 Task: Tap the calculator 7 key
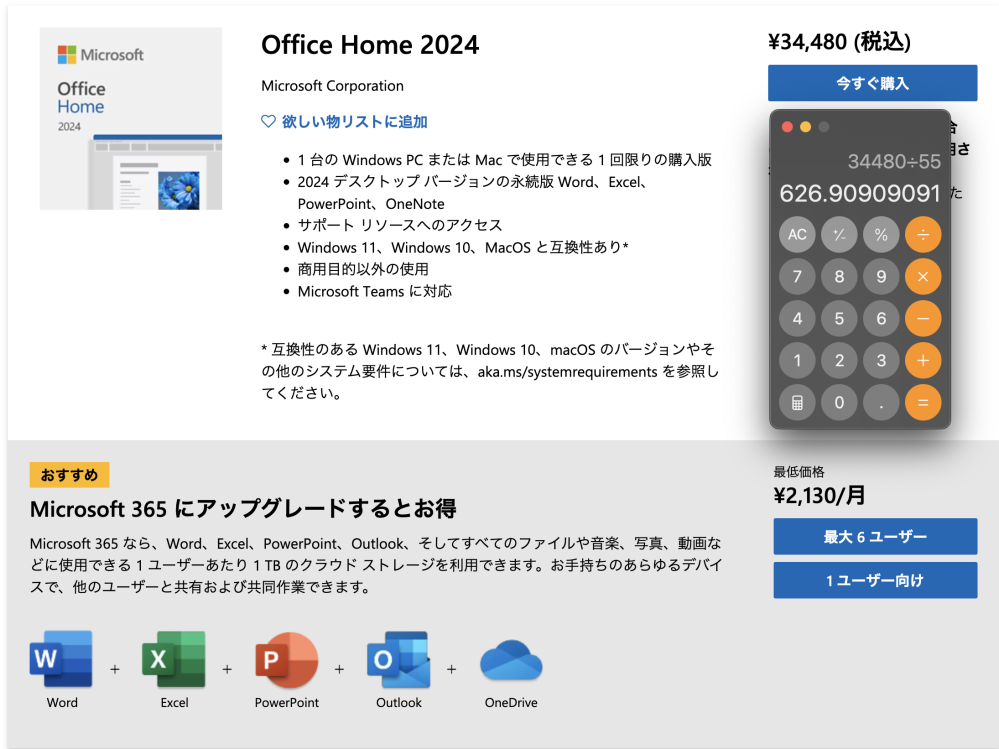[797, 276]
